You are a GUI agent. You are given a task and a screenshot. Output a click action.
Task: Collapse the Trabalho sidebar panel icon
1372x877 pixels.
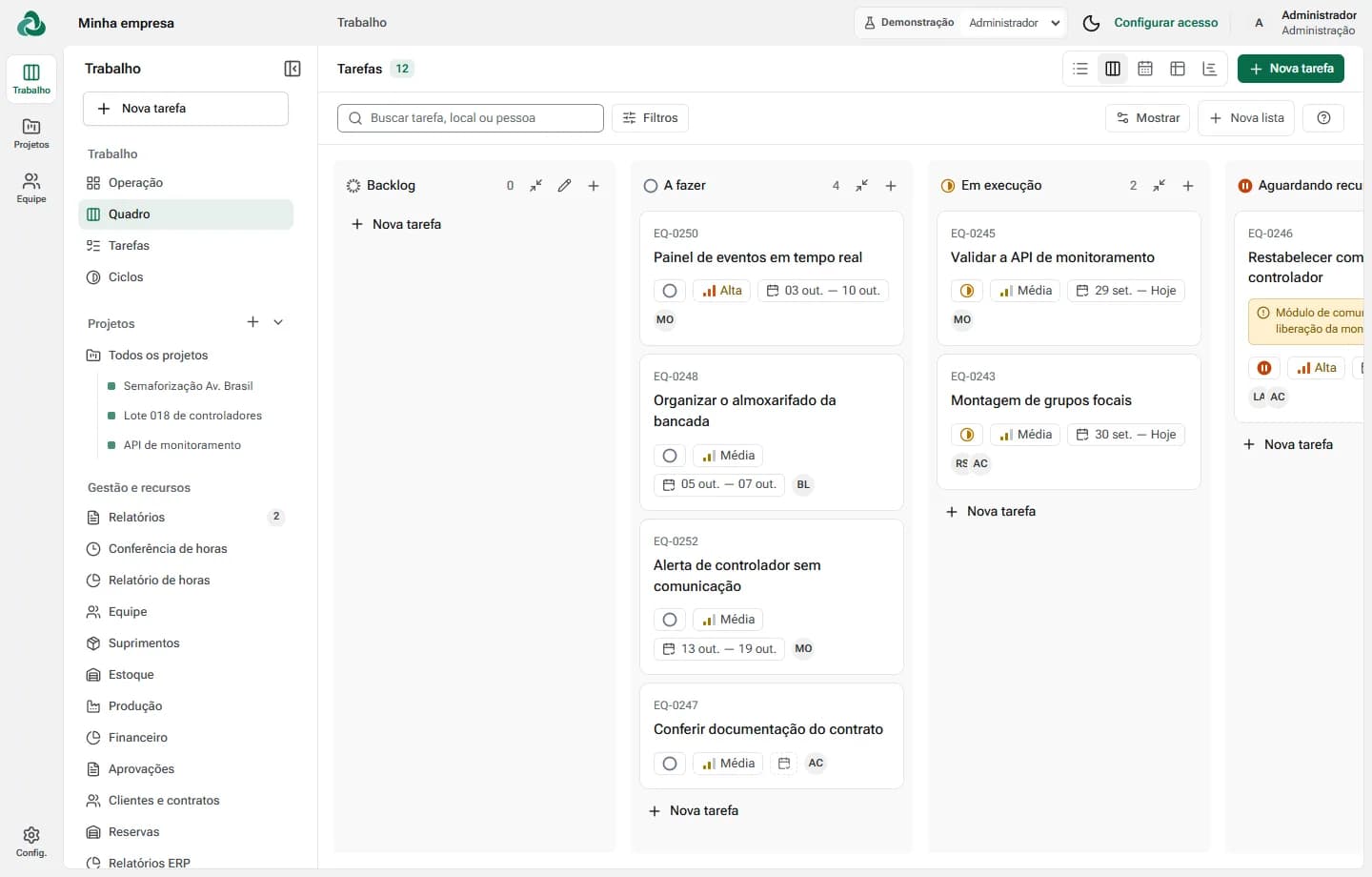click(293, 69)
